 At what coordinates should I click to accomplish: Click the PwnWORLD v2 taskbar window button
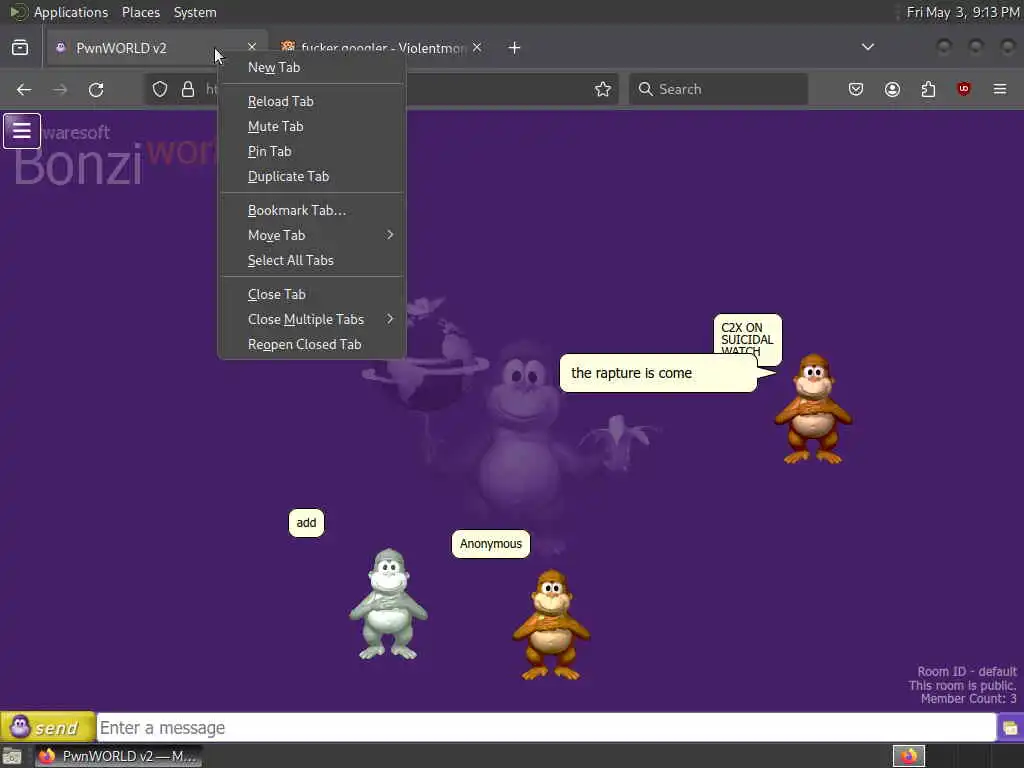118,756
